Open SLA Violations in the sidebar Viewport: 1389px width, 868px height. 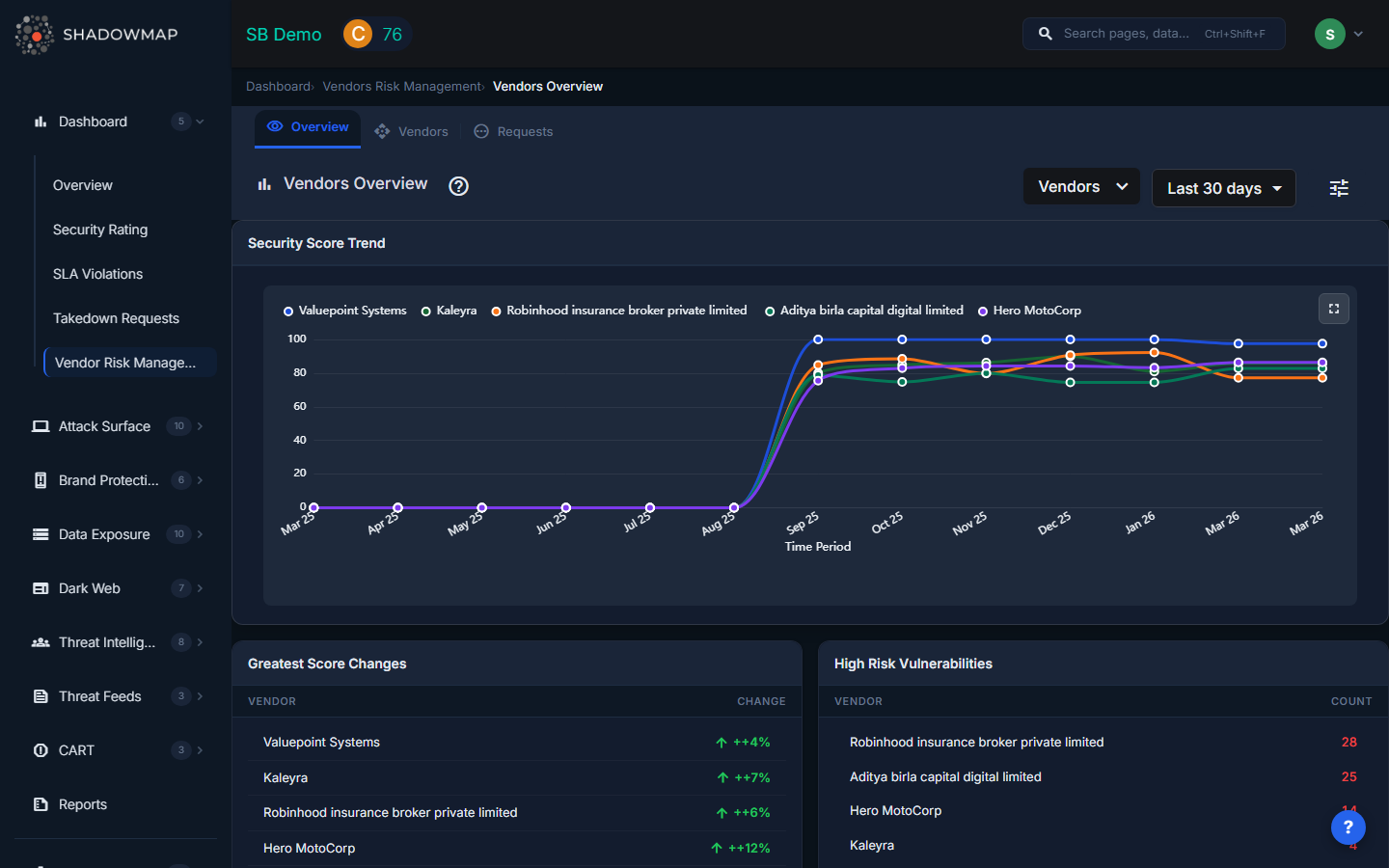pos(97,274)
